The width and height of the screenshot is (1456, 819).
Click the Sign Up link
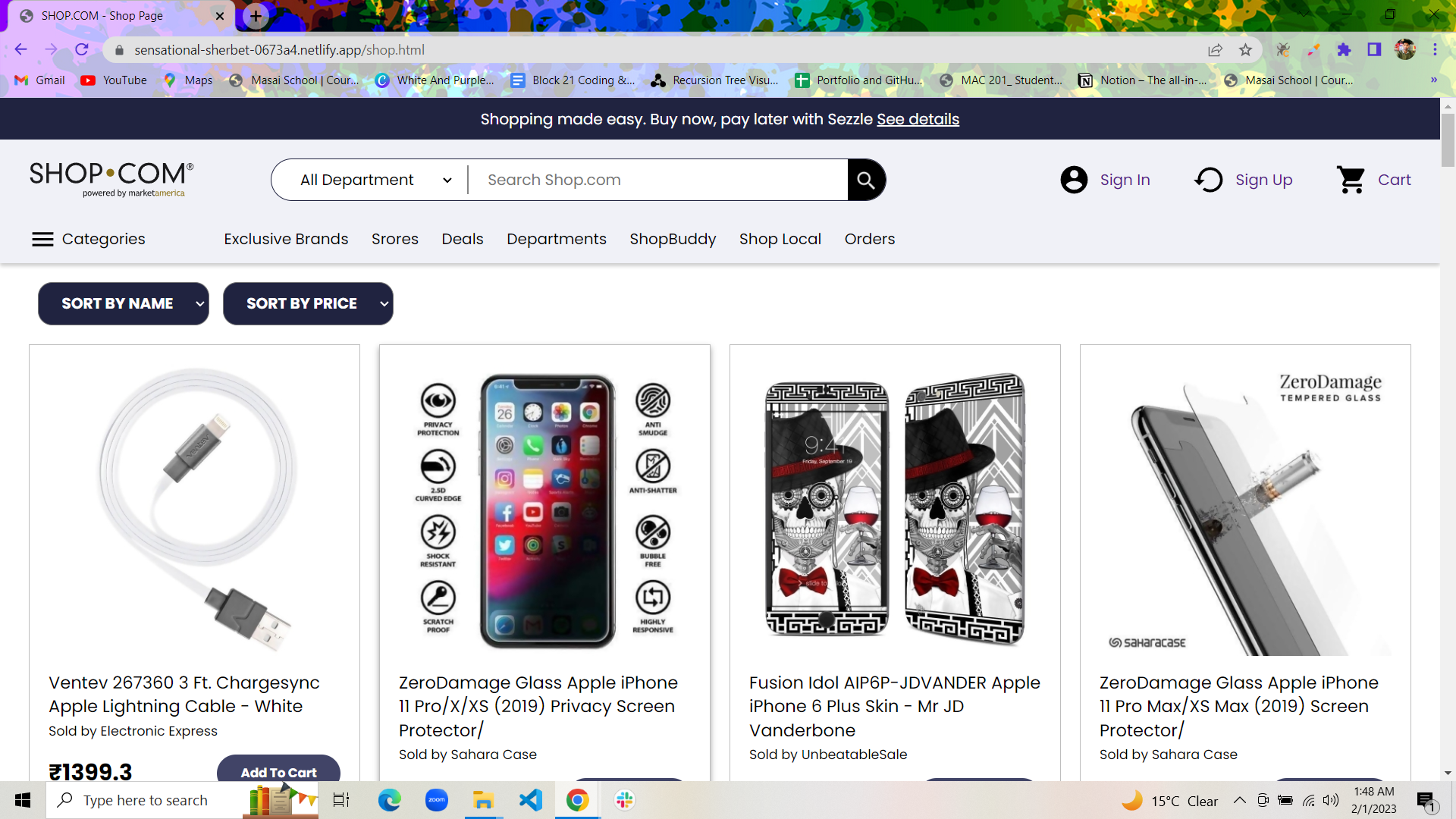tap(1263, 180)
